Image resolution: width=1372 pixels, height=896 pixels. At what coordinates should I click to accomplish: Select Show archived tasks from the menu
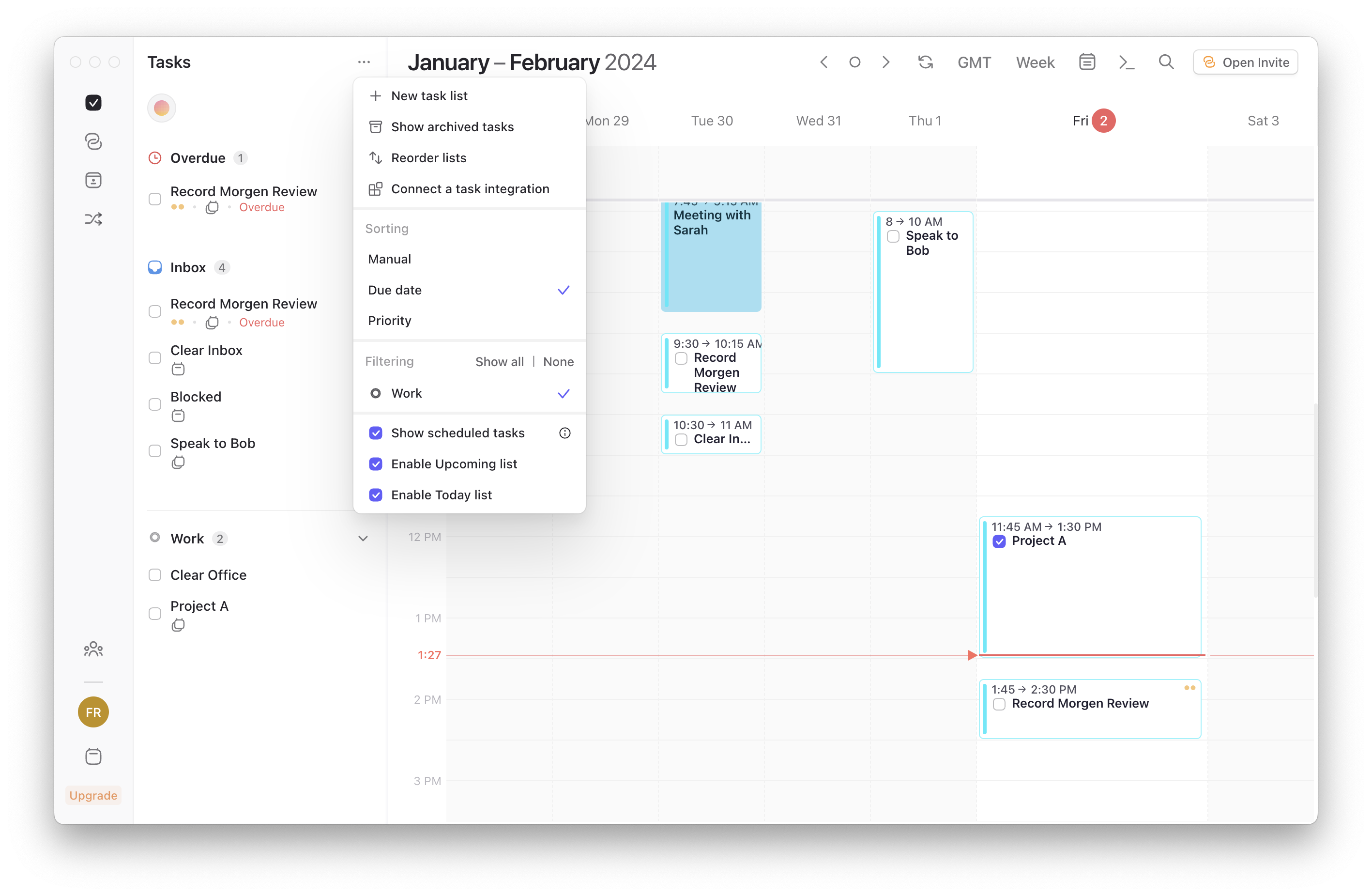pos(452,126)
